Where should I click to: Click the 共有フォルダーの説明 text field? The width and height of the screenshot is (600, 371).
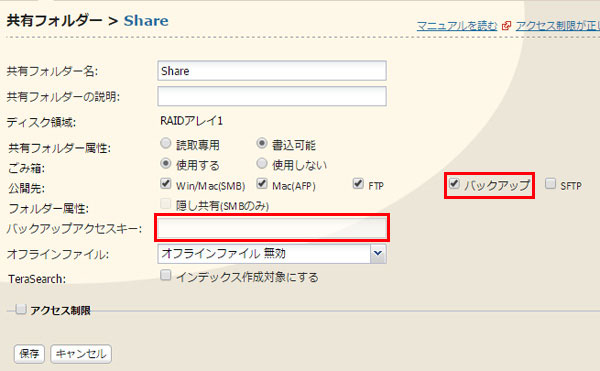[272, 96]
